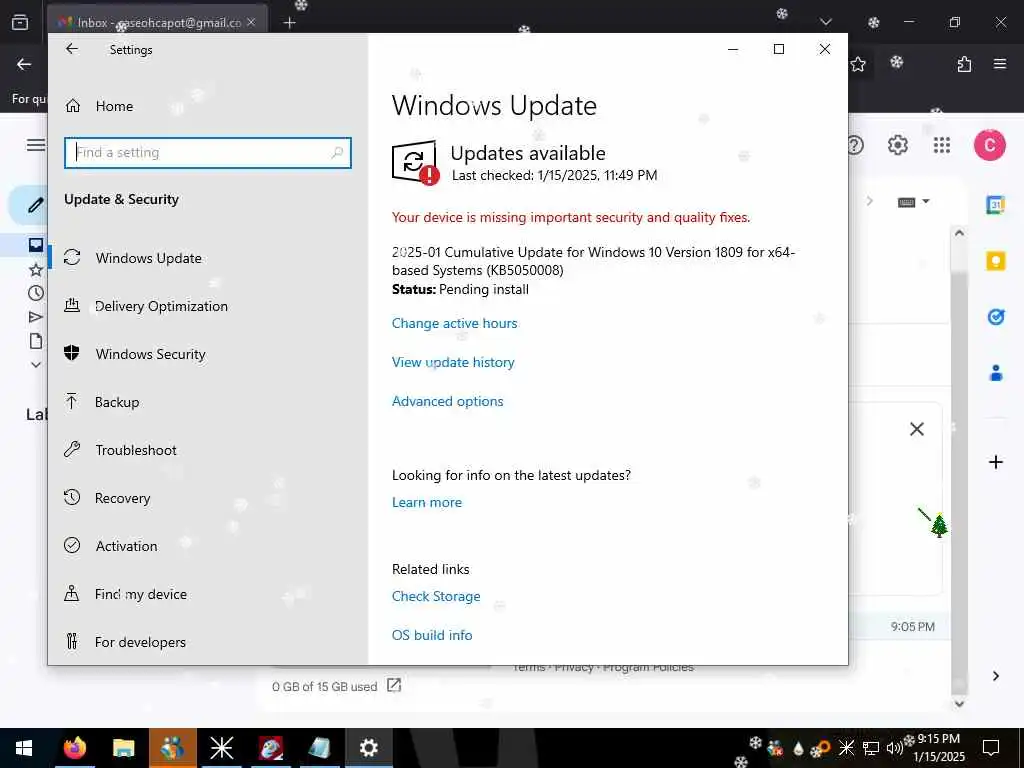Screen dimensions: 1024x768
Task: Open Gmail Inbox folder icon
Action: (x=36, y=245)
